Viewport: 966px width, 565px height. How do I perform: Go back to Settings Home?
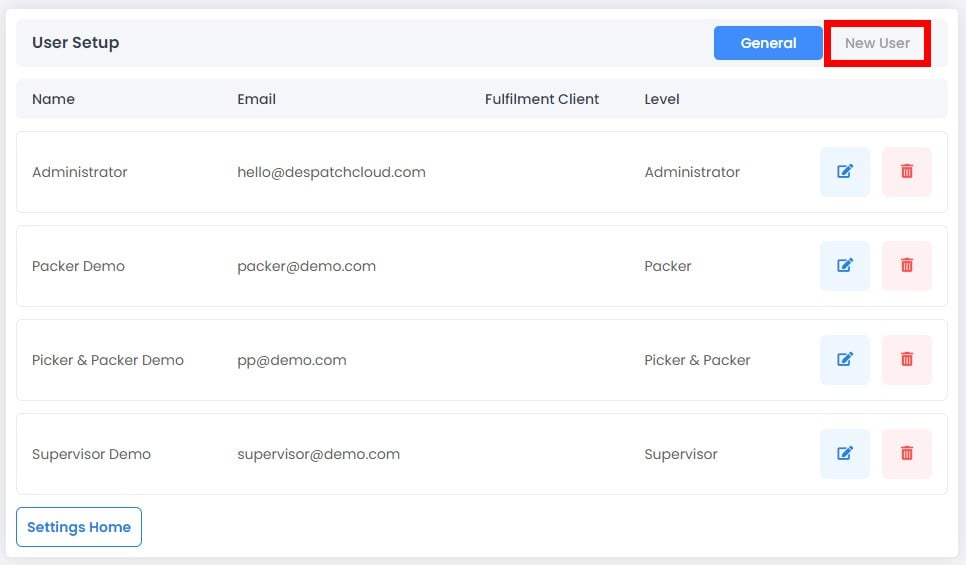click(x=79, y=527)
